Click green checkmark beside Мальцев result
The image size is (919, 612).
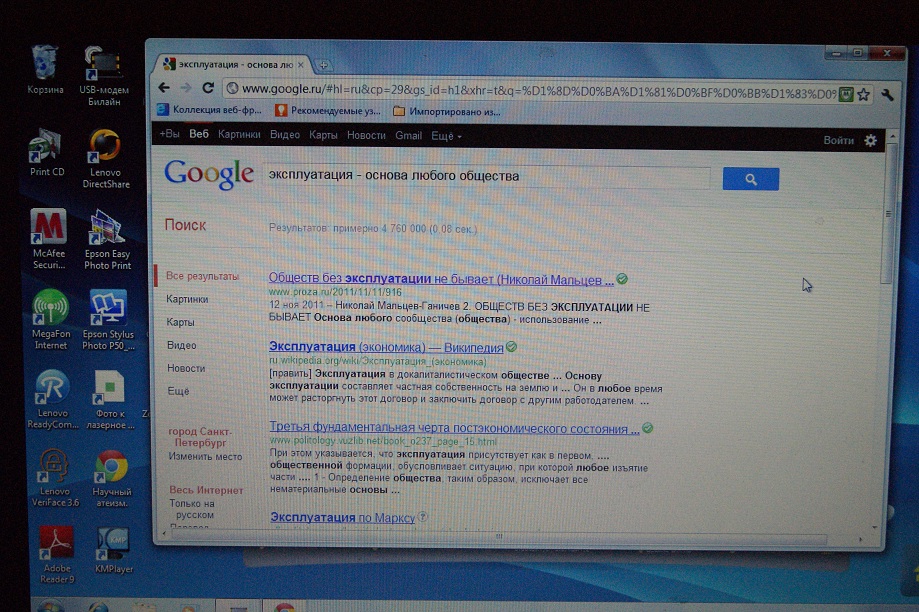[x=622, y=279]
